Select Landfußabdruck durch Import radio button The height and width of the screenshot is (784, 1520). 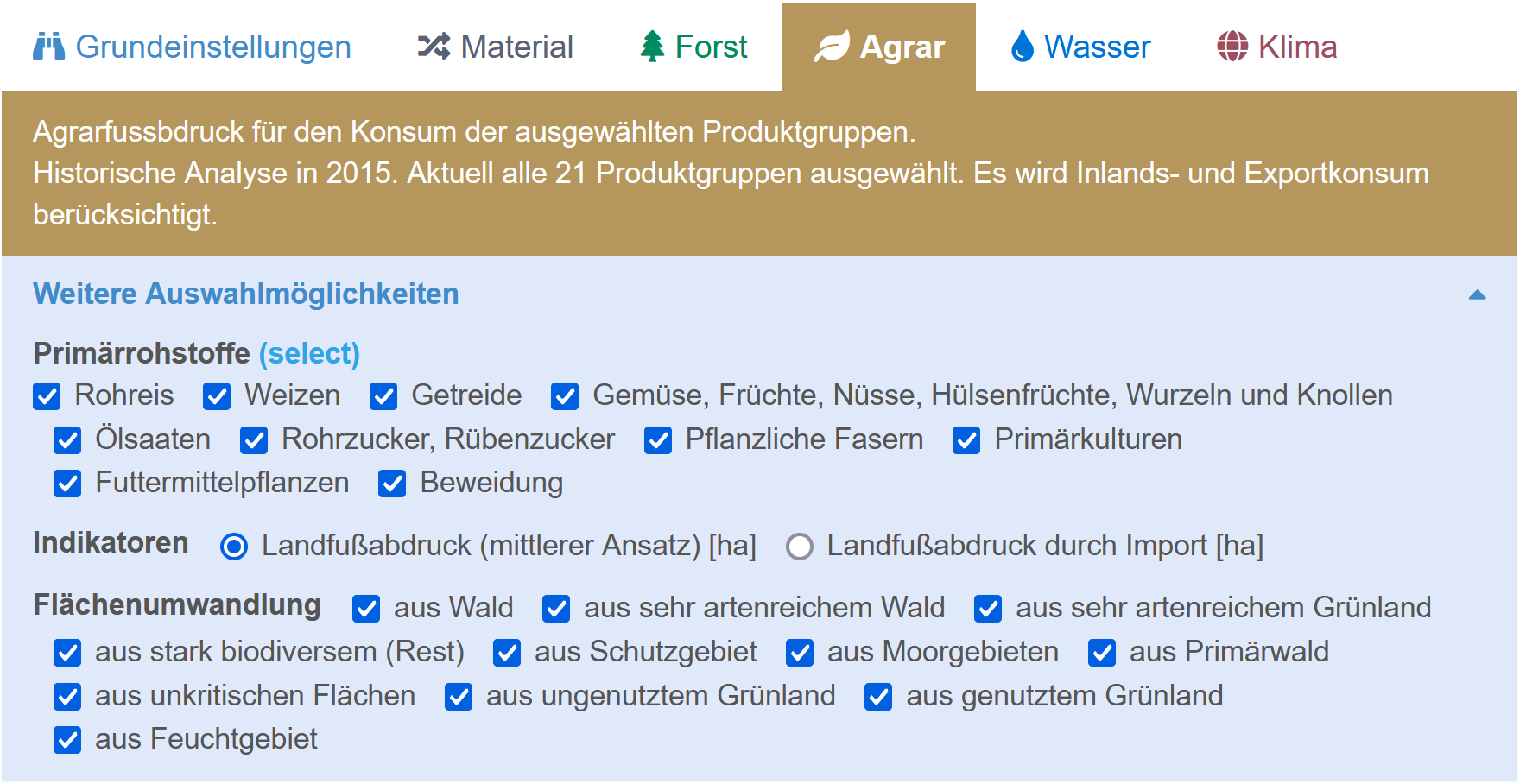coord(800,547)
